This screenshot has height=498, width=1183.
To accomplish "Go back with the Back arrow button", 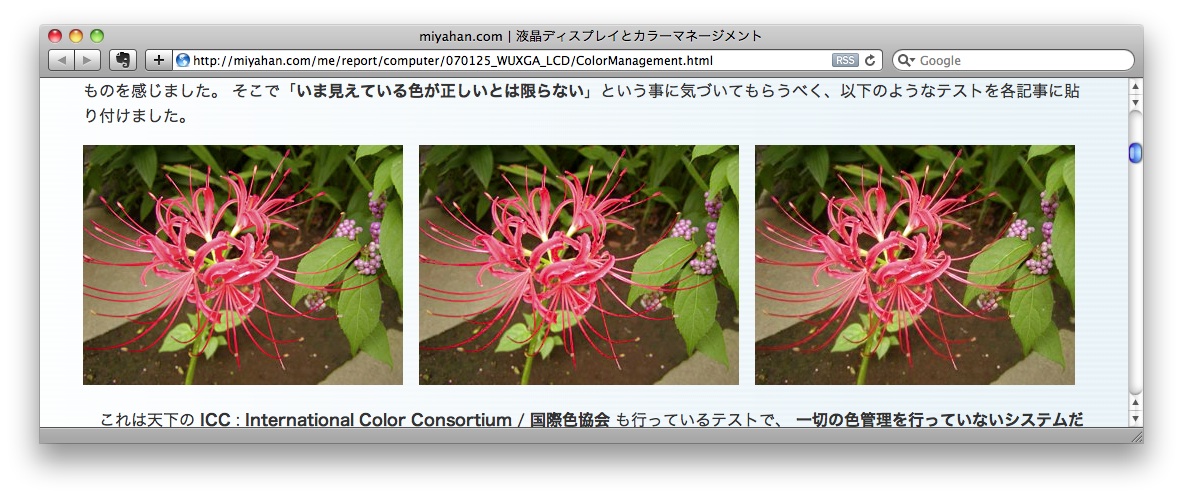I will tap(61, 60).
